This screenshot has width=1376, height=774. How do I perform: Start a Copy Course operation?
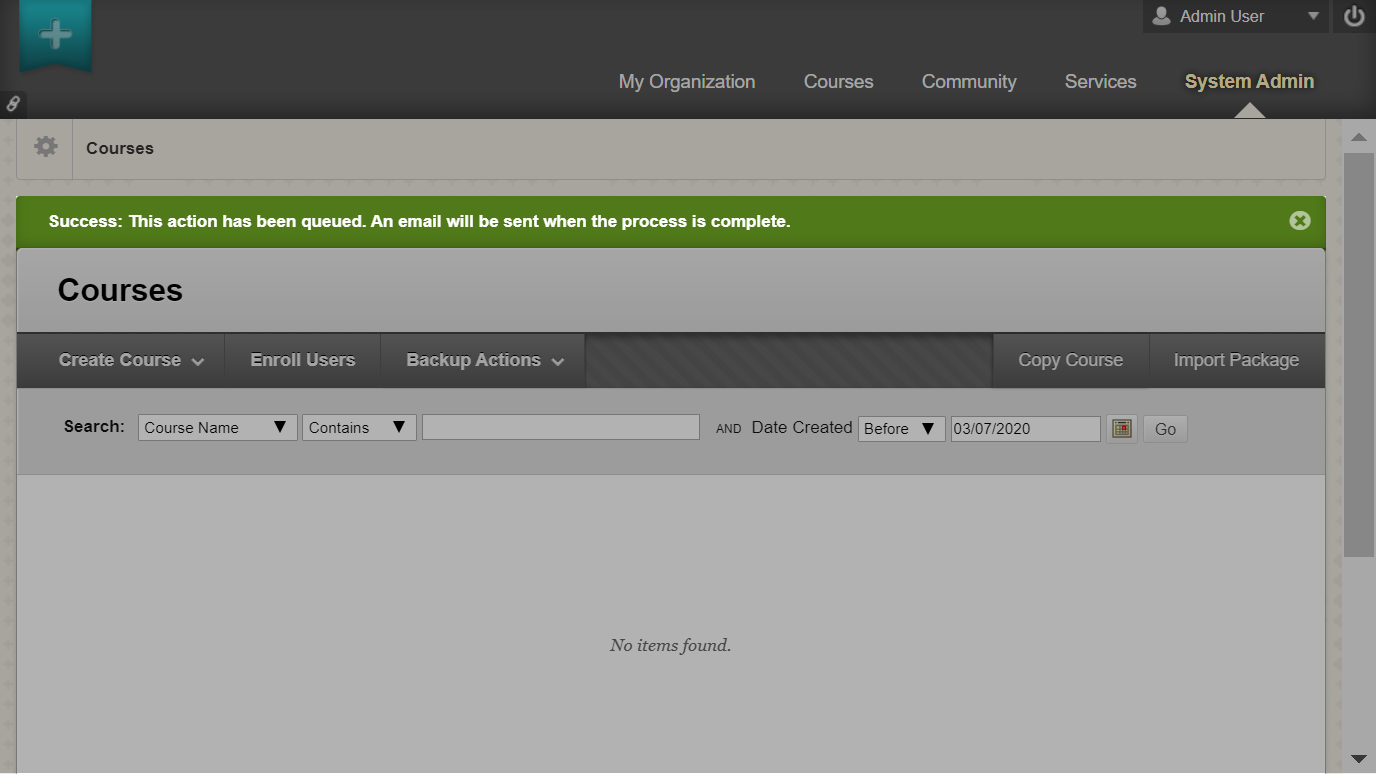(1069, 360)
